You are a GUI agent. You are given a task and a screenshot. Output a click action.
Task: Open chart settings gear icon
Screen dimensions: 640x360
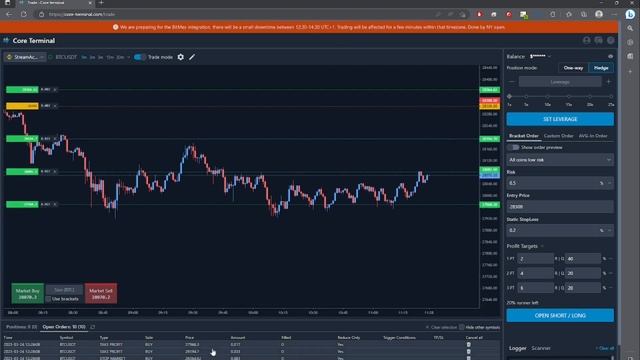coord(181,57)
